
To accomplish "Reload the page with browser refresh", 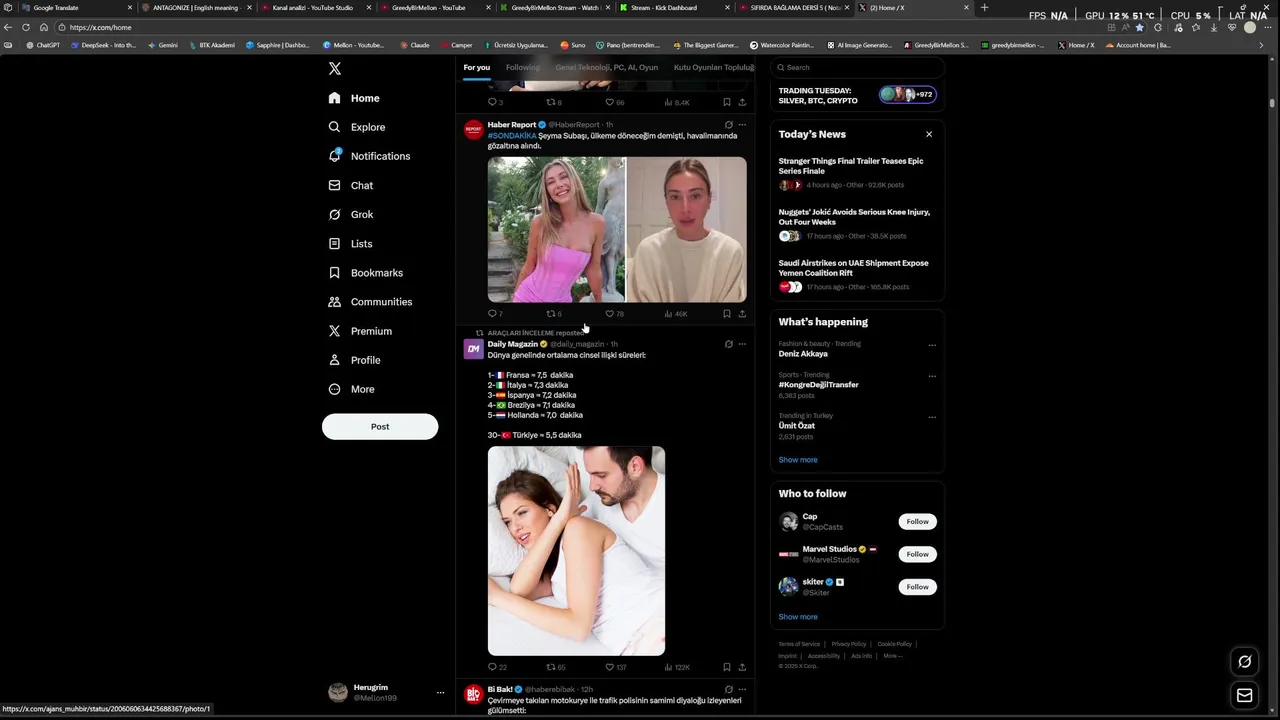I will [26, 27].
